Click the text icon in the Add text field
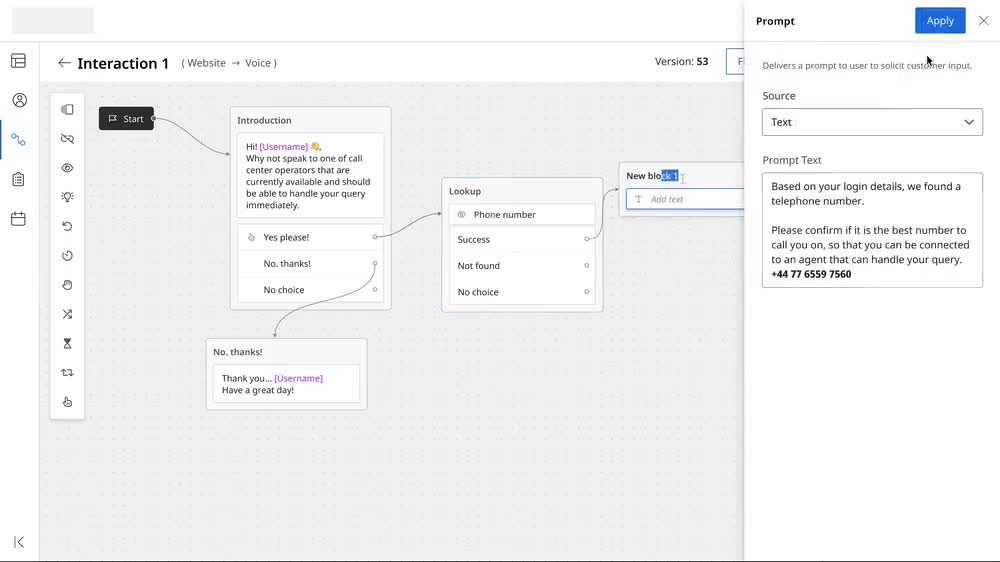The width and height of the screenshot is (1000, 562). 638,199
